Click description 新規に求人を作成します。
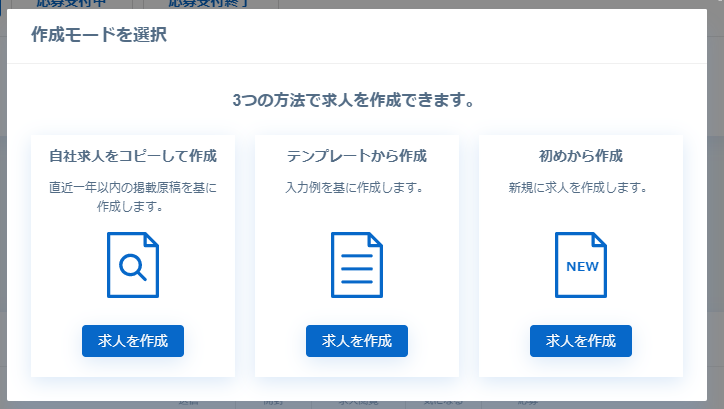 [578, 187]
